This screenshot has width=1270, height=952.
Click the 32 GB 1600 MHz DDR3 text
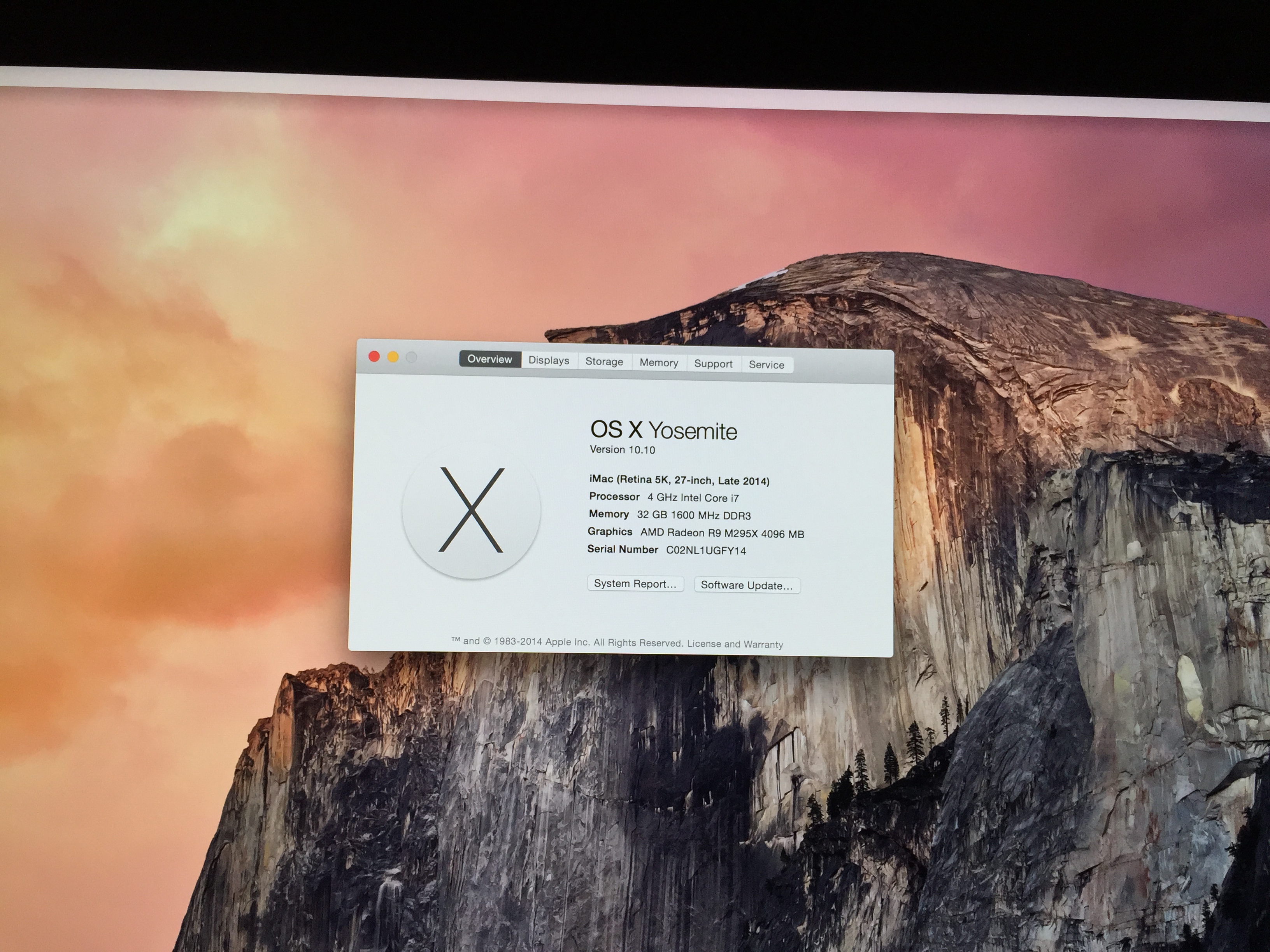tap(694, 515)
